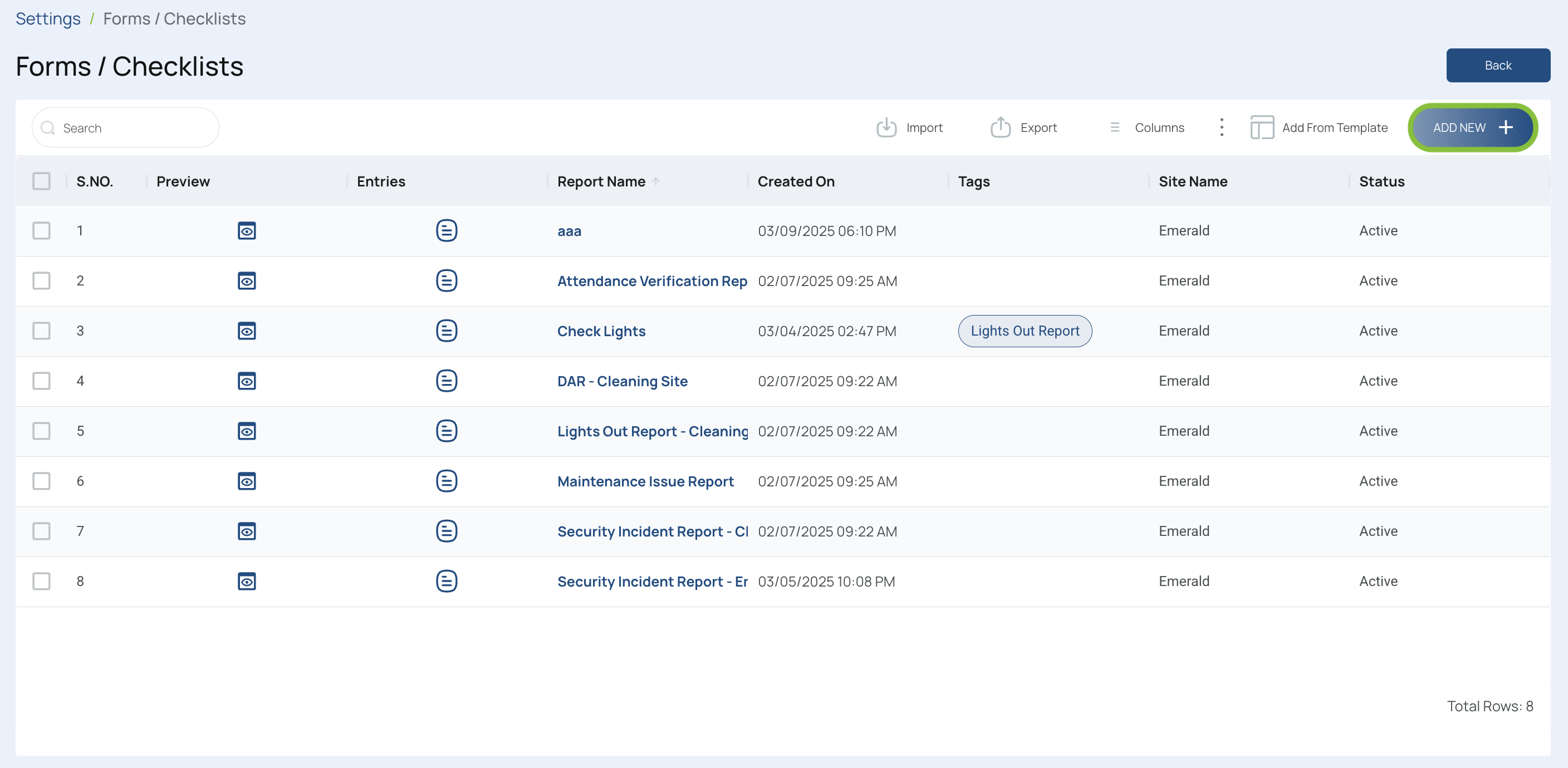This screenshot has height=768, width=1568.
Task: Click 'Total Rows: 8' text
Action: (x=1489, y=706)
